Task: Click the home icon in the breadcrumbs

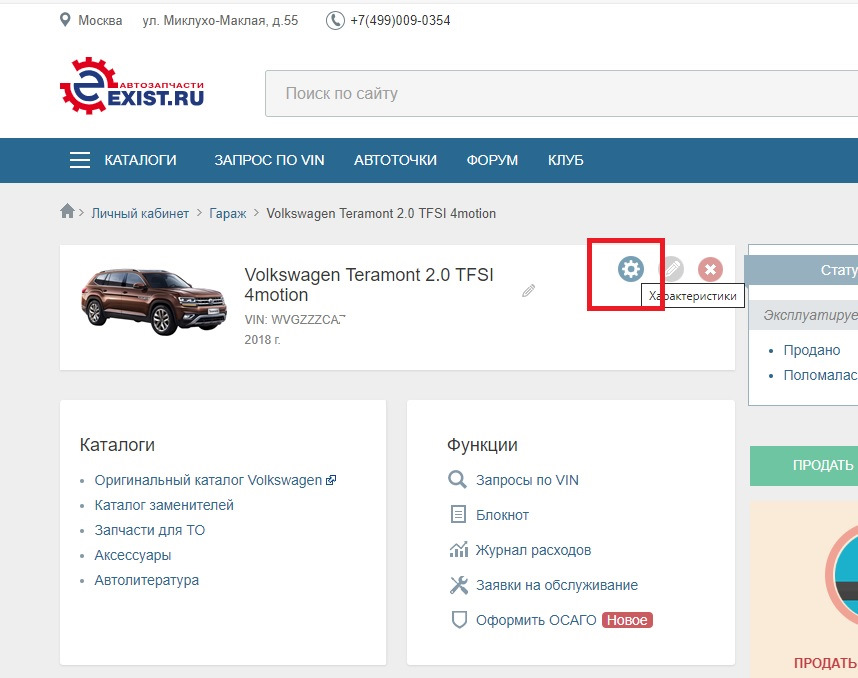Action: coord(66,212)
